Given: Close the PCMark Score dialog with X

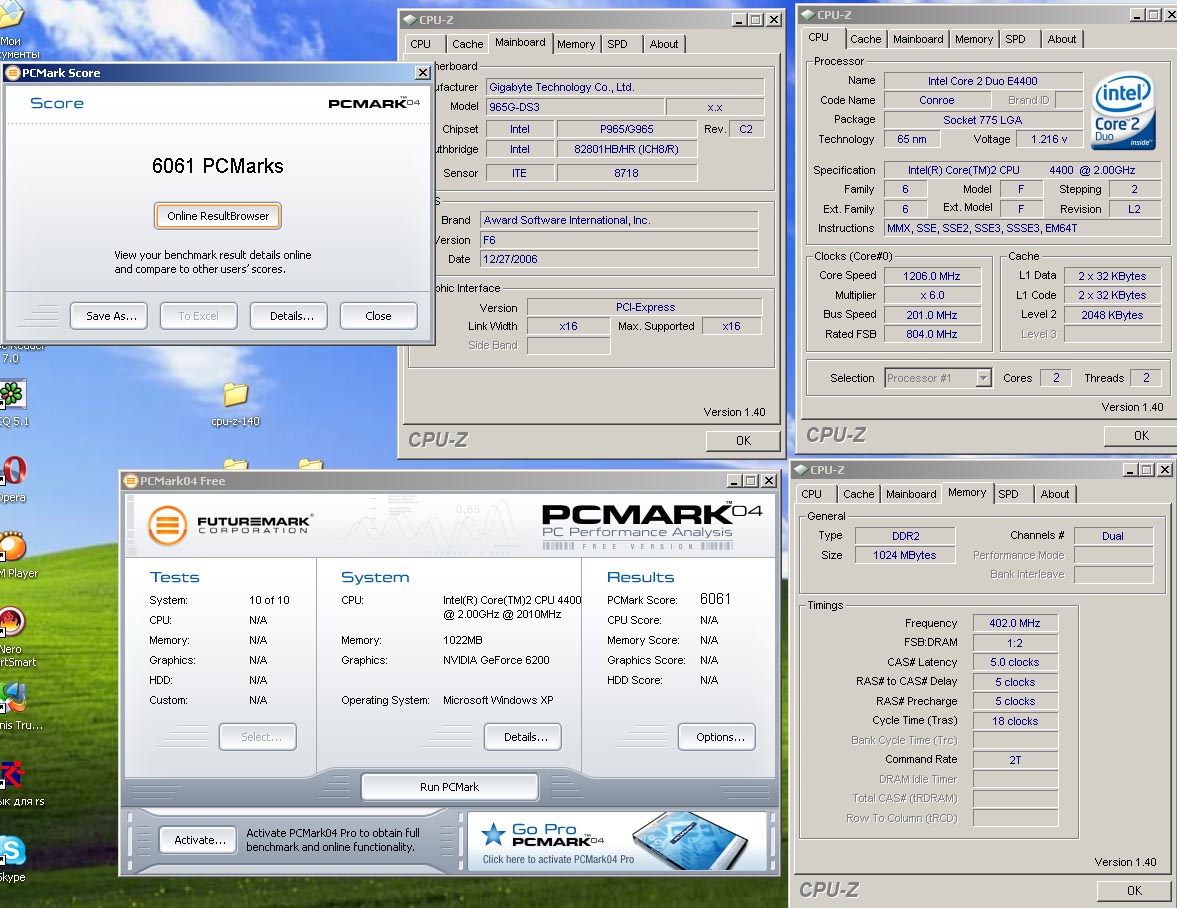Looking at the screenshot, I should (x=423, y=73).
